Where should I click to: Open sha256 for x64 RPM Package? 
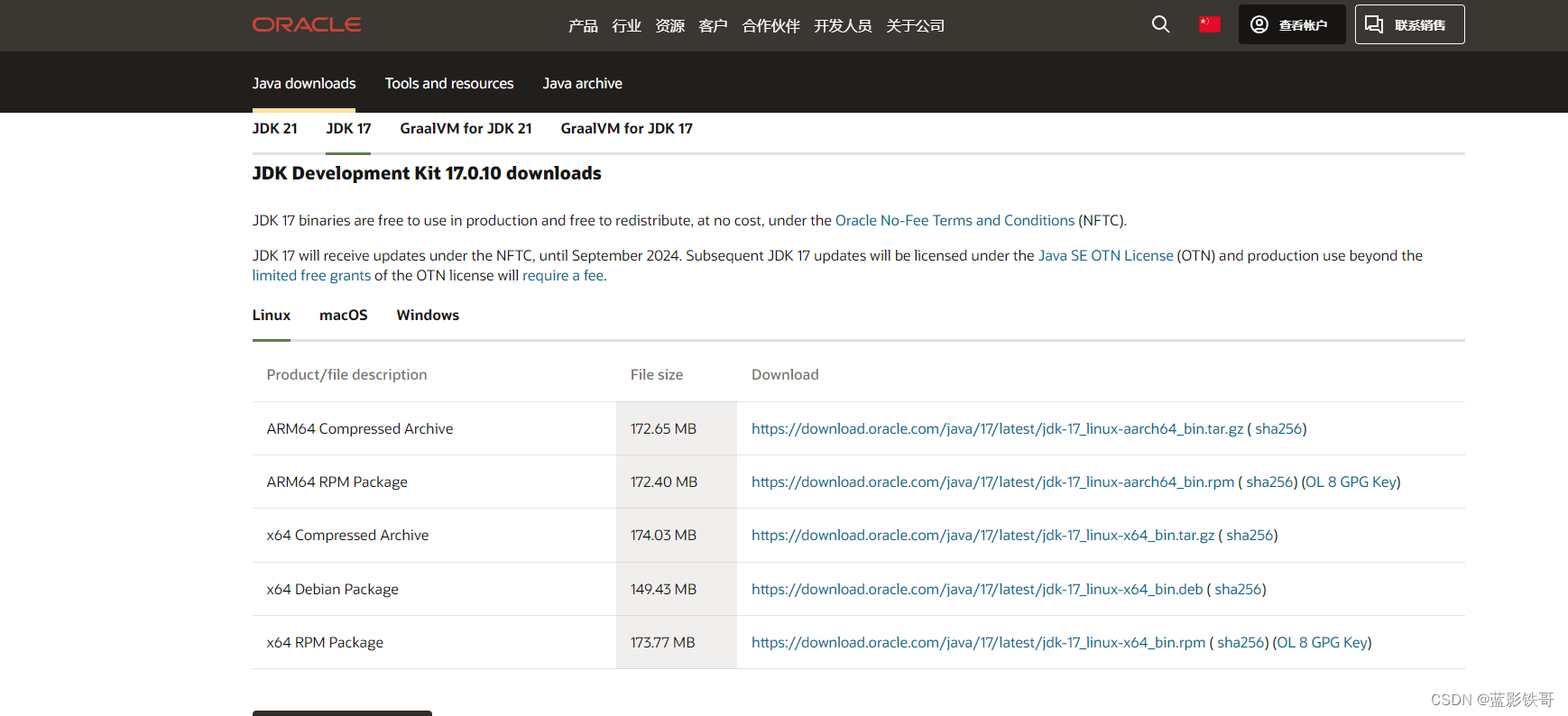pos(1241,642)
